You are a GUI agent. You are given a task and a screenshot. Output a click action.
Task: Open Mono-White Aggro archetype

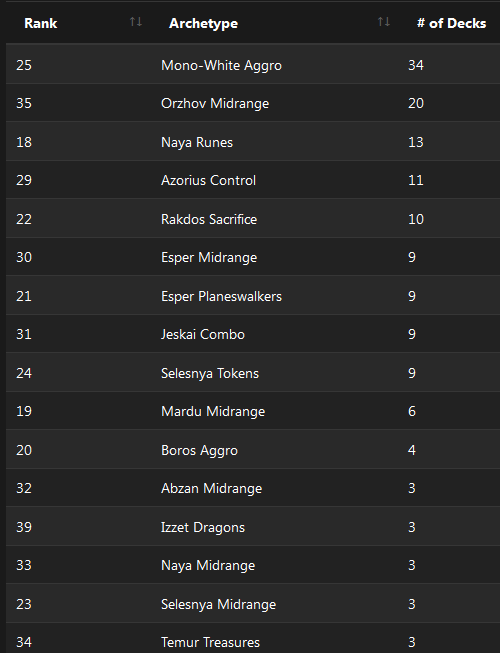[x=221, y=65]
